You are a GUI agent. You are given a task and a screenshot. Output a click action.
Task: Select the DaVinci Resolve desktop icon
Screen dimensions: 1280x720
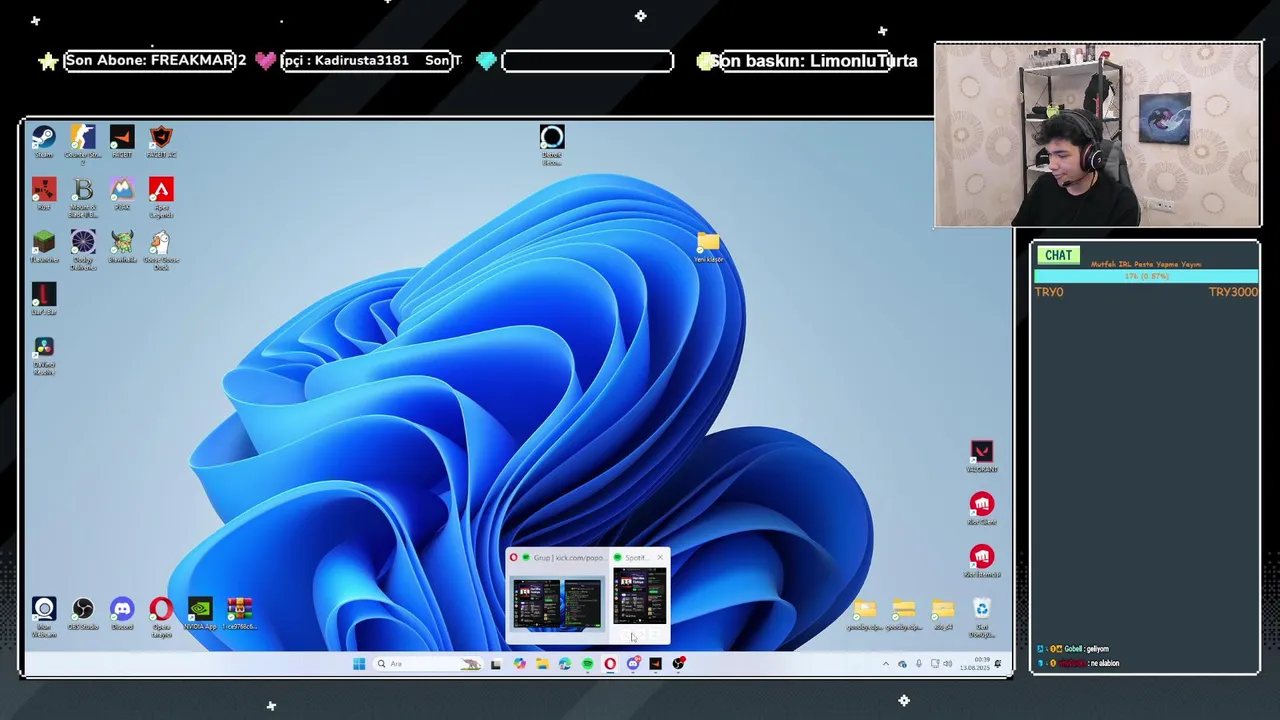point(44,355)
